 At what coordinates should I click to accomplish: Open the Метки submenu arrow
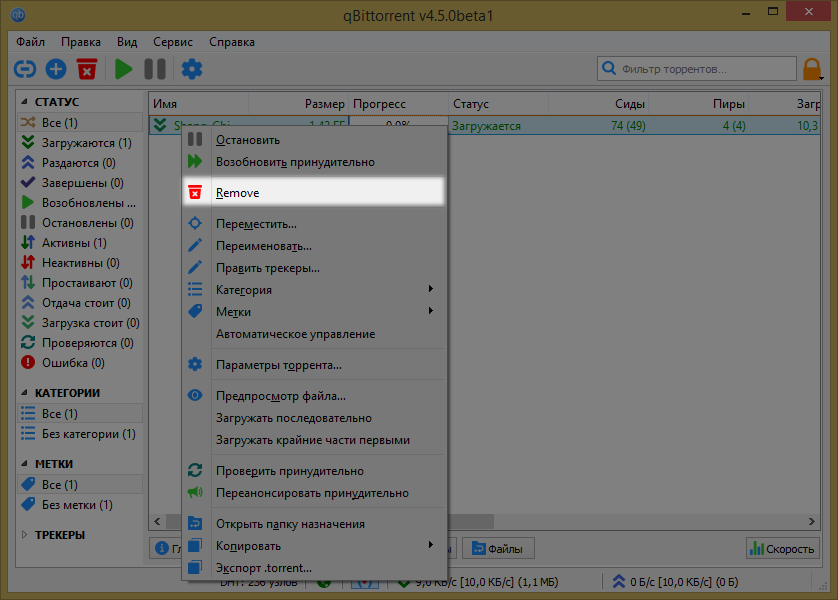tap(430, 311)
